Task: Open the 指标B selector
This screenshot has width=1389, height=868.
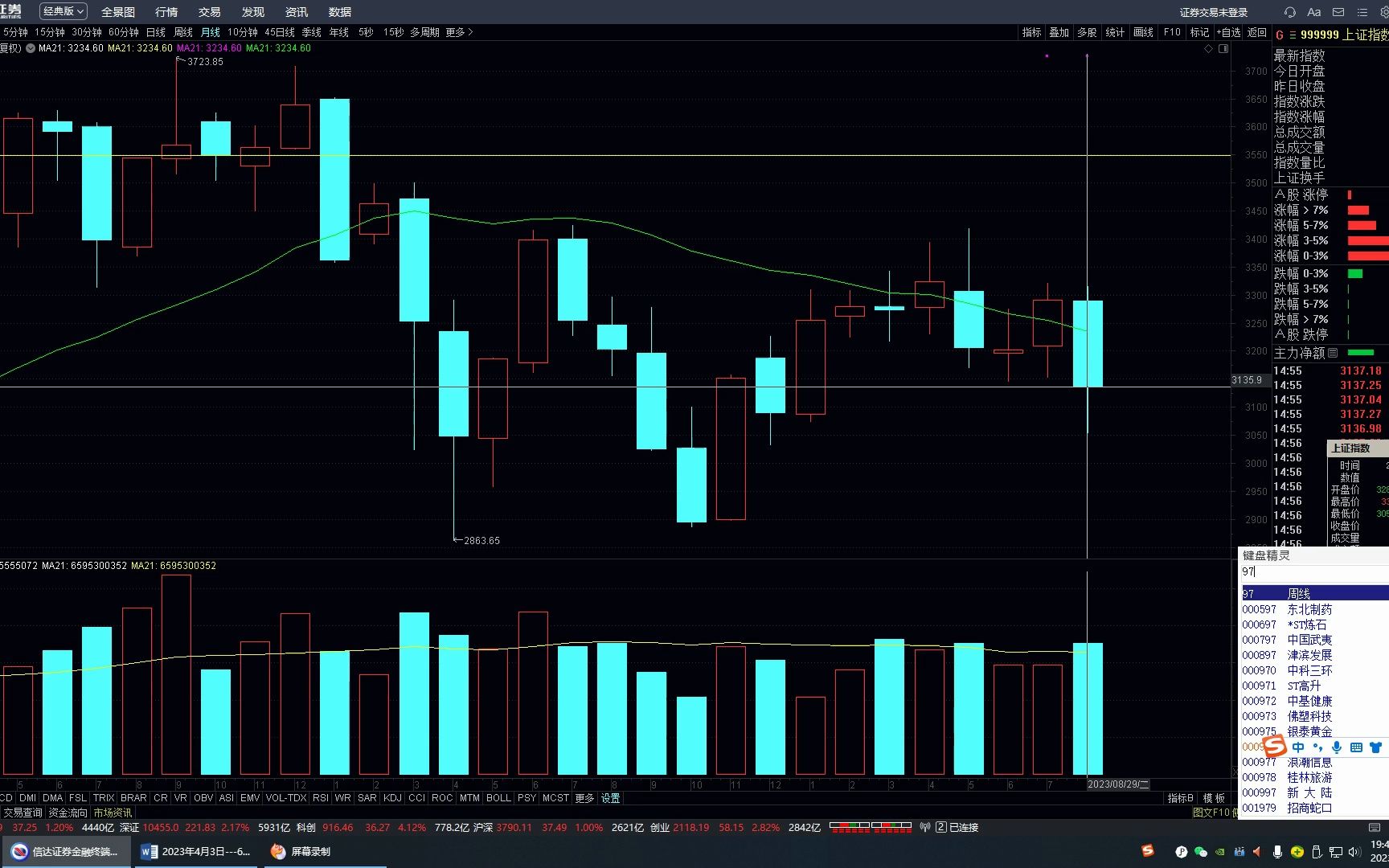Action: (1180, 798)
